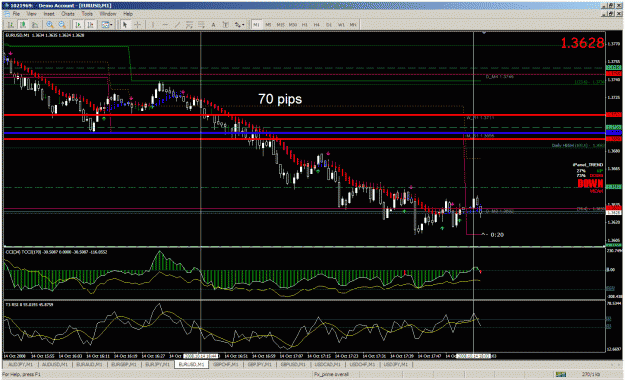Select the standard cursor tool

coord(125,25)
